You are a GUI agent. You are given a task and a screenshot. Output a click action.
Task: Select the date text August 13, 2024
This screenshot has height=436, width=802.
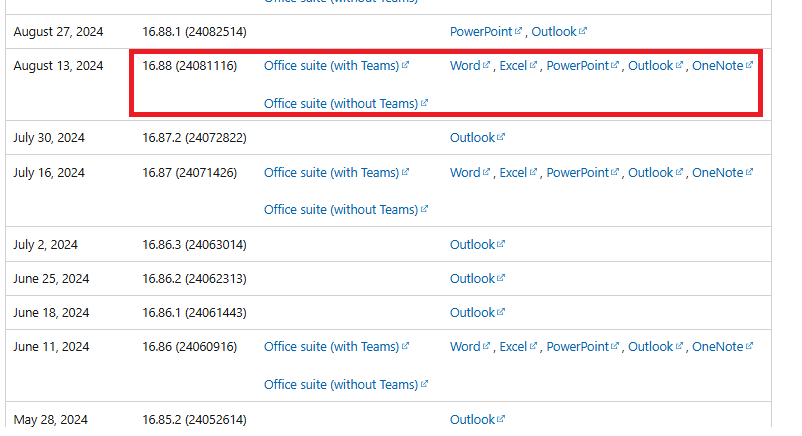tap(58, 66)
